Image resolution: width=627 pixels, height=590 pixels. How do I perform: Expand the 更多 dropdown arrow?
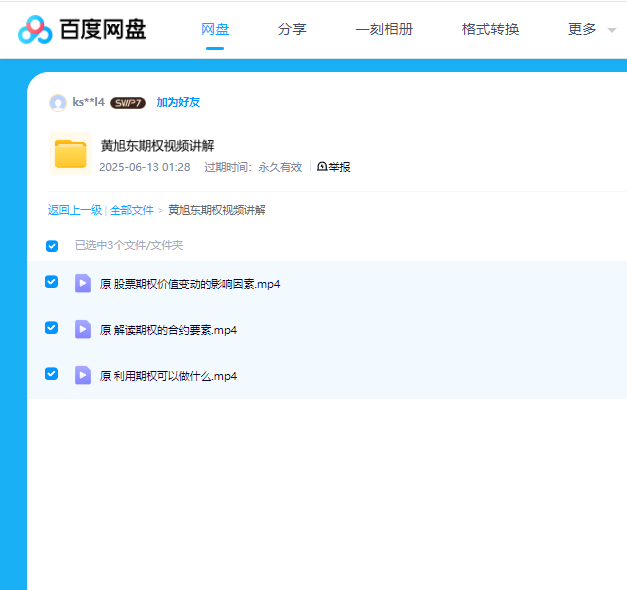click(x=611, y=31)
